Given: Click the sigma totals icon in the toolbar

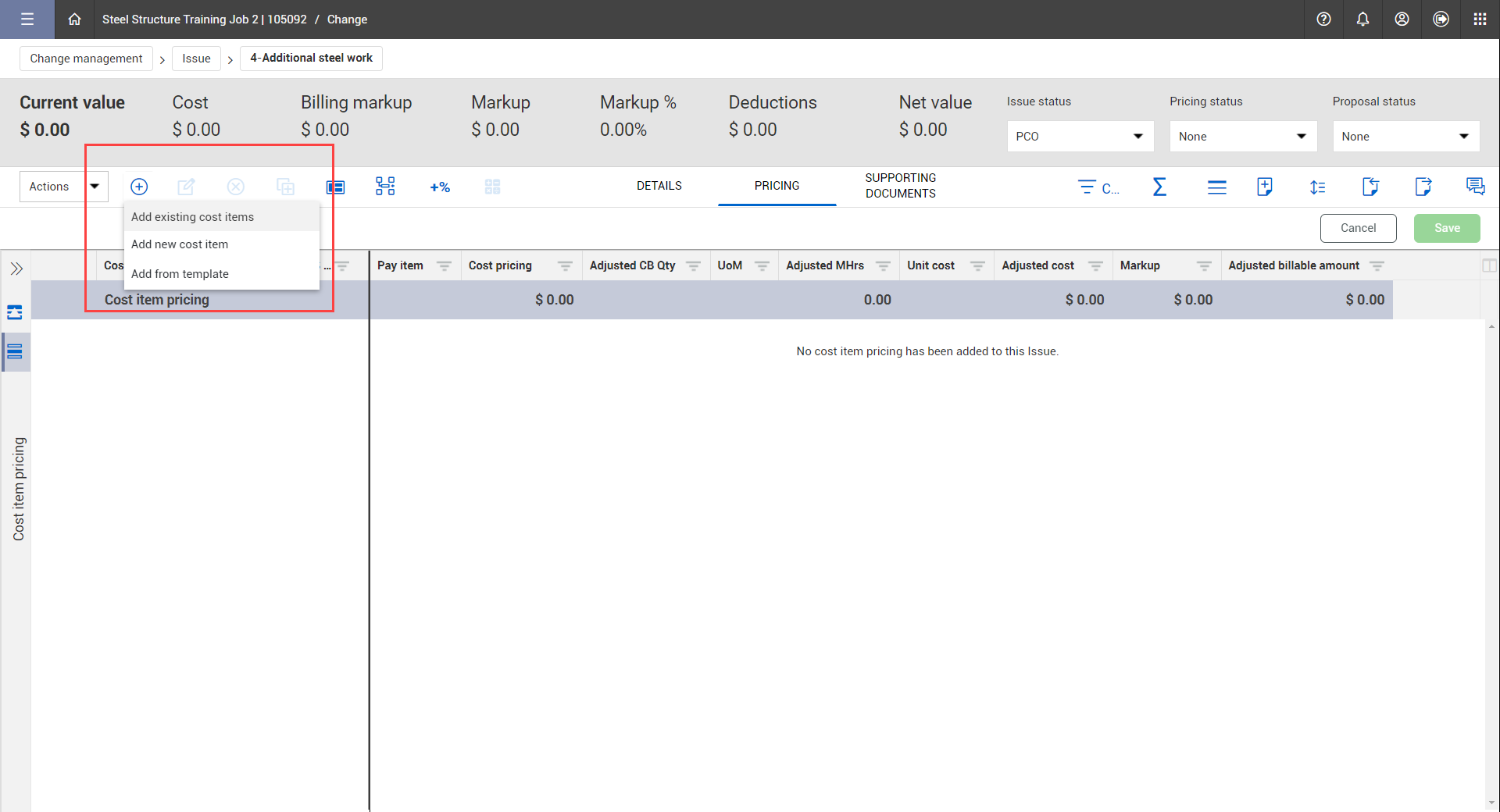Looking at the screenshot, I should tap(1159, 187).
